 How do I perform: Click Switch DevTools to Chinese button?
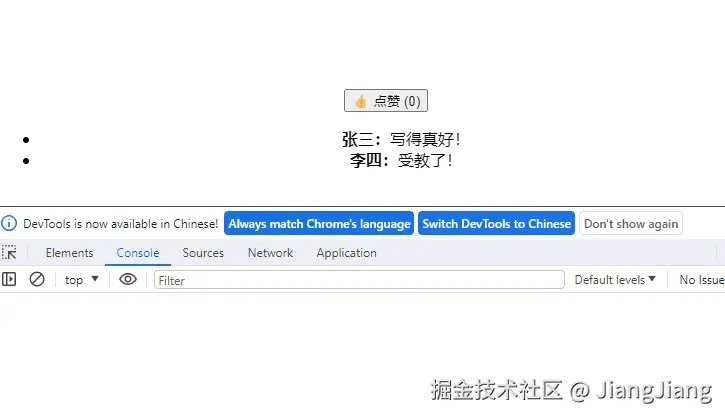pos(497,223)
